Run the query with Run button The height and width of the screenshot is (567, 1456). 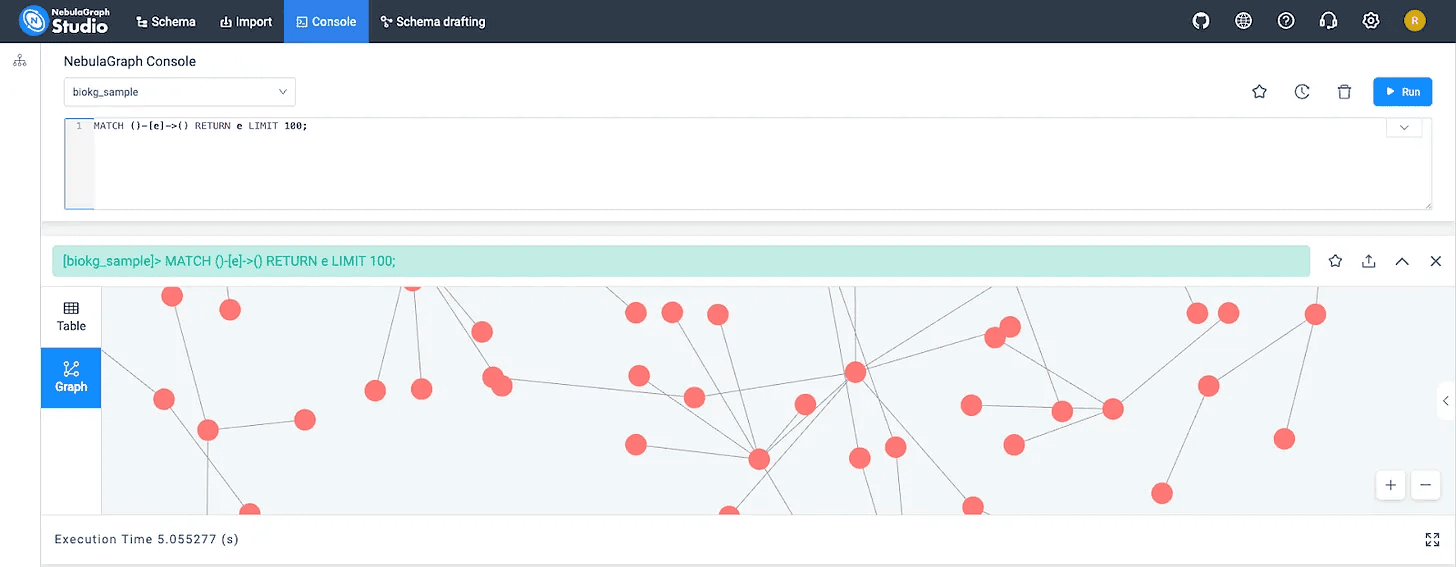point(1402,92)
